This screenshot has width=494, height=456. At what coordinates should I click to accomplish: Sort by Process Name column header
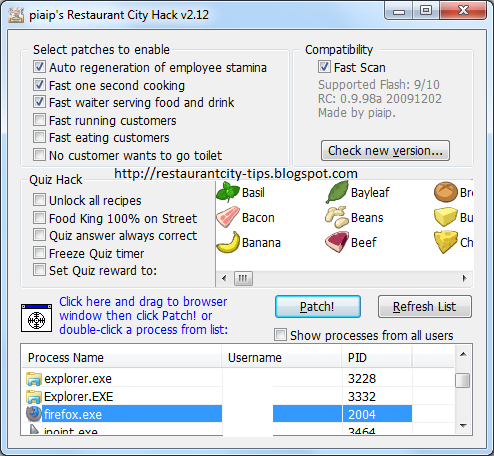(x=122, y=357)
